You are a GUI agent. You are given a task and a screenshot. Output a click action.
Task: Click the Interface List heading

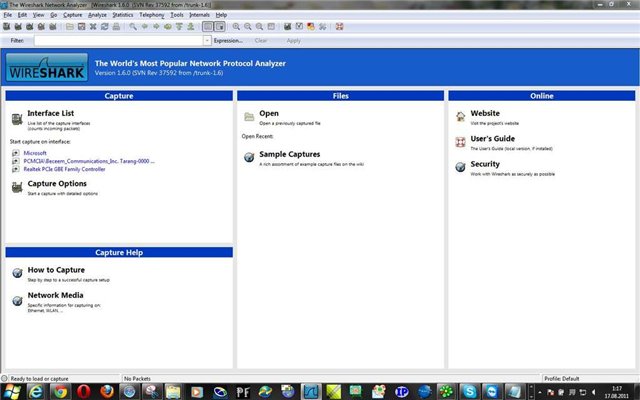pos(51,113)
